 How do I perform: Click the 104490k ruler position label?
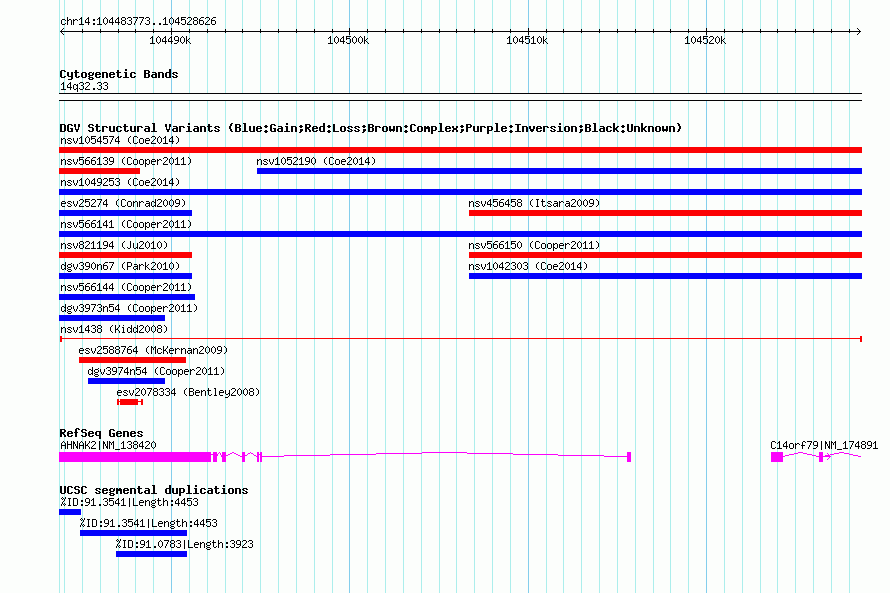(170, 40)
